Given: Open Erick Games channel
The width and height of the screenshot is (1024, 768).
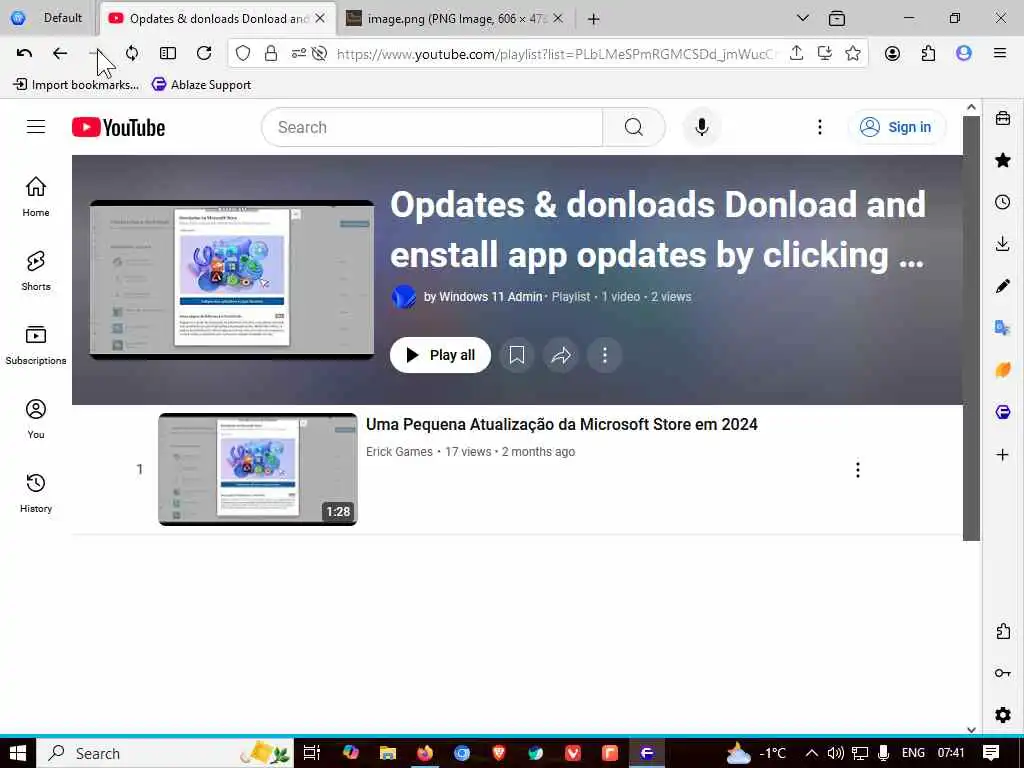Looking at the screenshot, I should [399, 451].
